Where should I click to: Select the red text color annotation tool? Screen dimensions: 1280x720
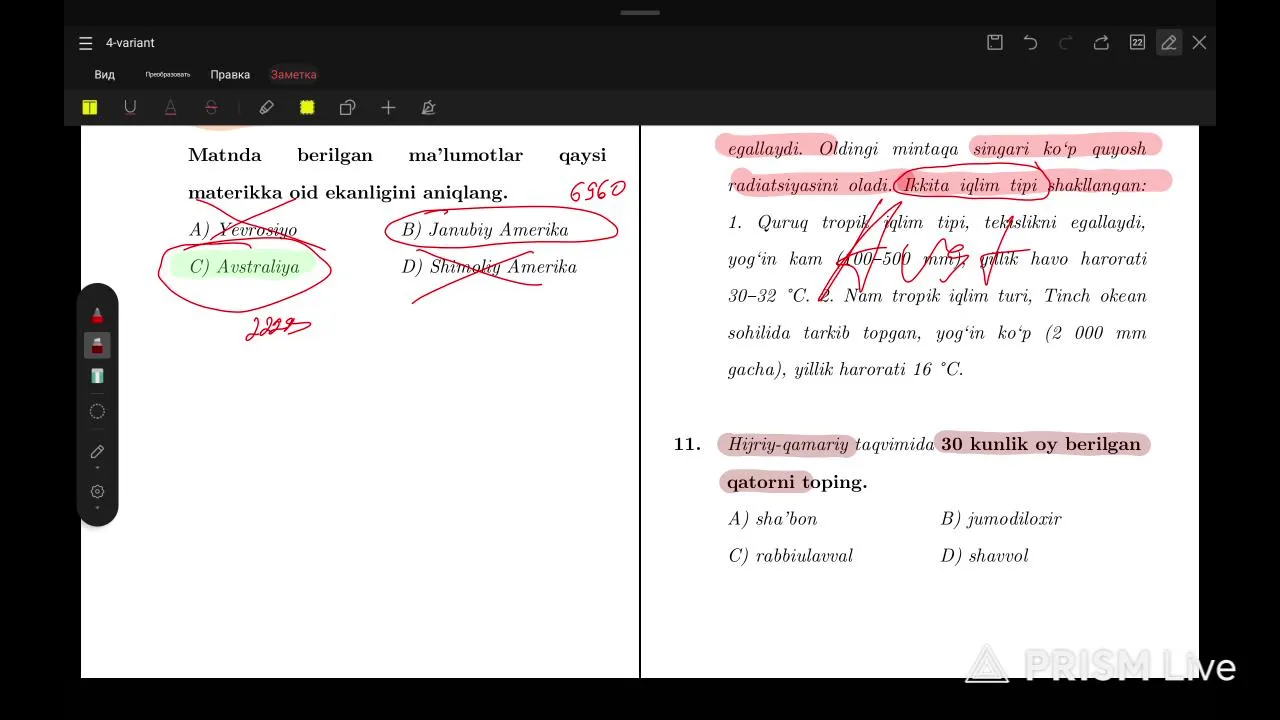point(170,107)
